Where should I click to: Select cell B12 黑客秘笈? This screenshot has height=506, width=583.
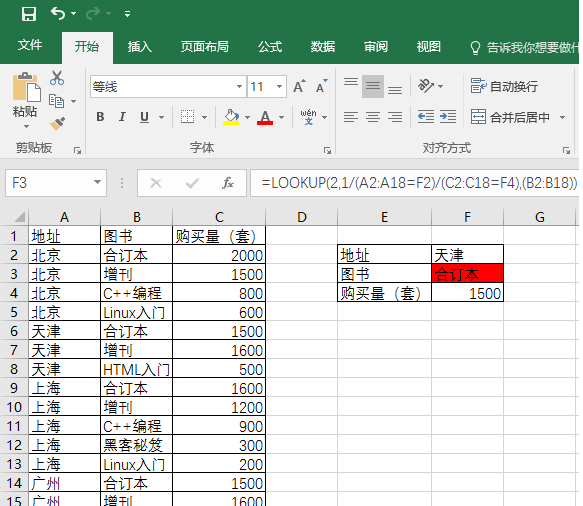point(136,445)
